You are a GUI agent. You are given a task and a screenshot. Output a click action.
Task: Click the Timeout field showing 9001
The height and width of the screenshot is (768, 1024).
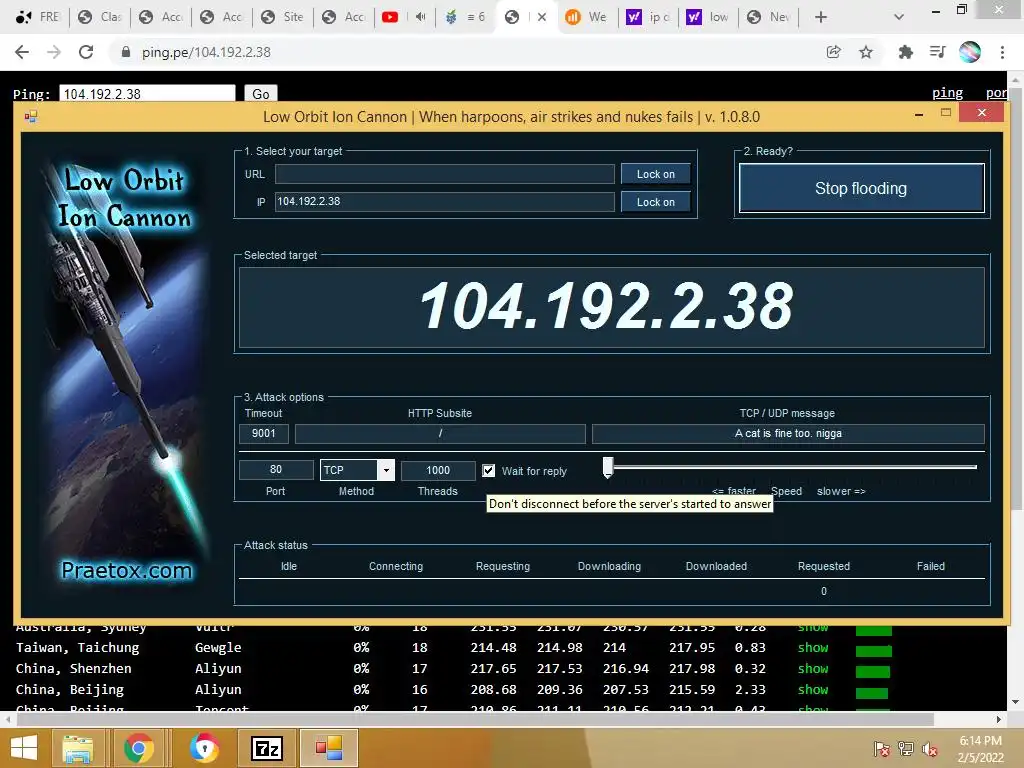[263, 434]
